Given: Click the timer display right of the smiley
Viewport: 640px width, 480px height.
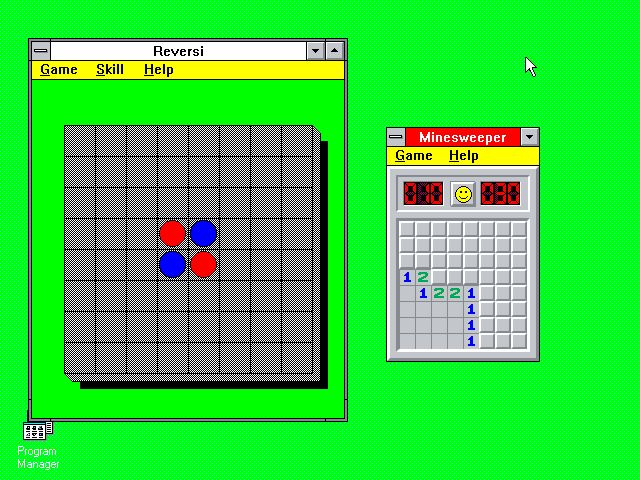Looking at the screenshot, I should 500,193.
